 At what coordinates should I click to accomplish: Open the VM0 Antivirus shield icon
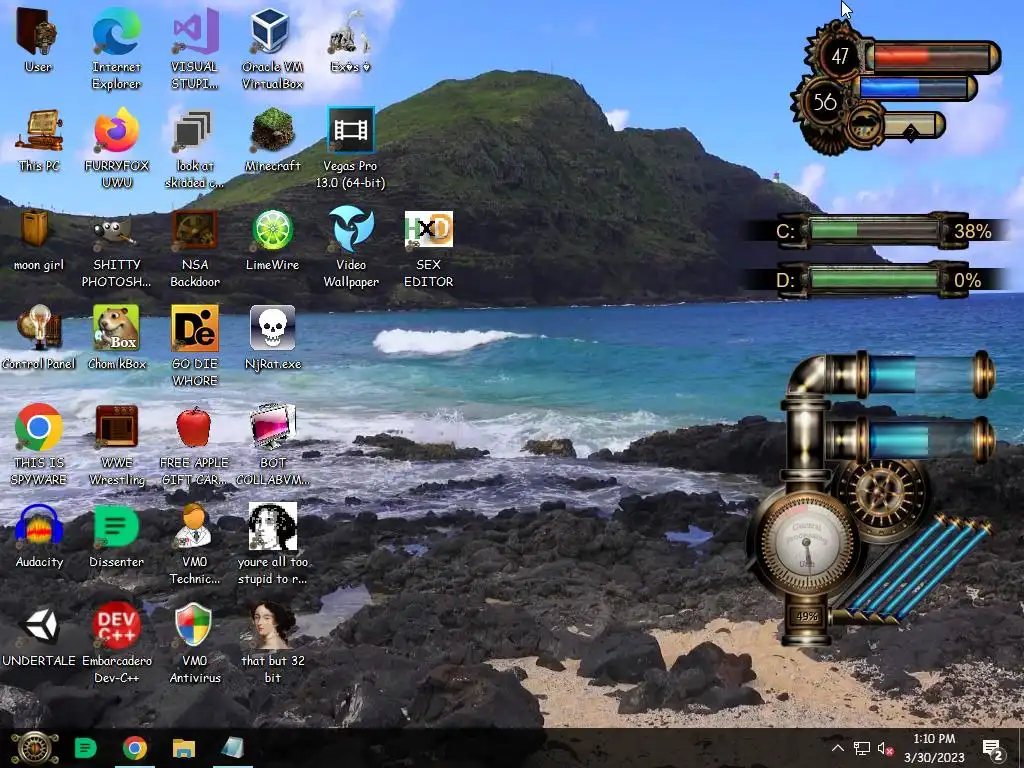coord(194,643)
